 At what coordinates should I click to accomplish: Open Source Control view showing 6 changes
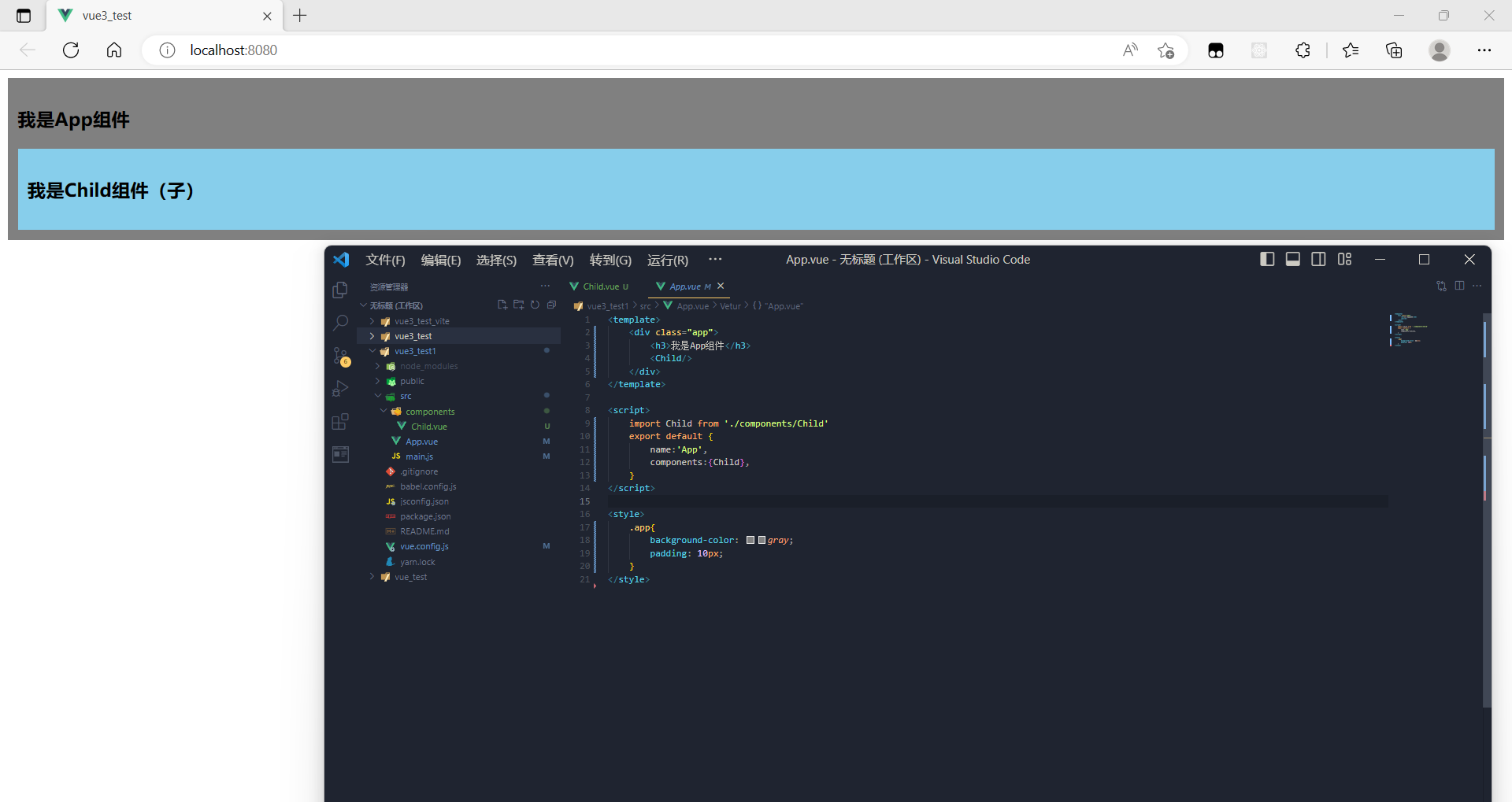click(x=339, y=356)
